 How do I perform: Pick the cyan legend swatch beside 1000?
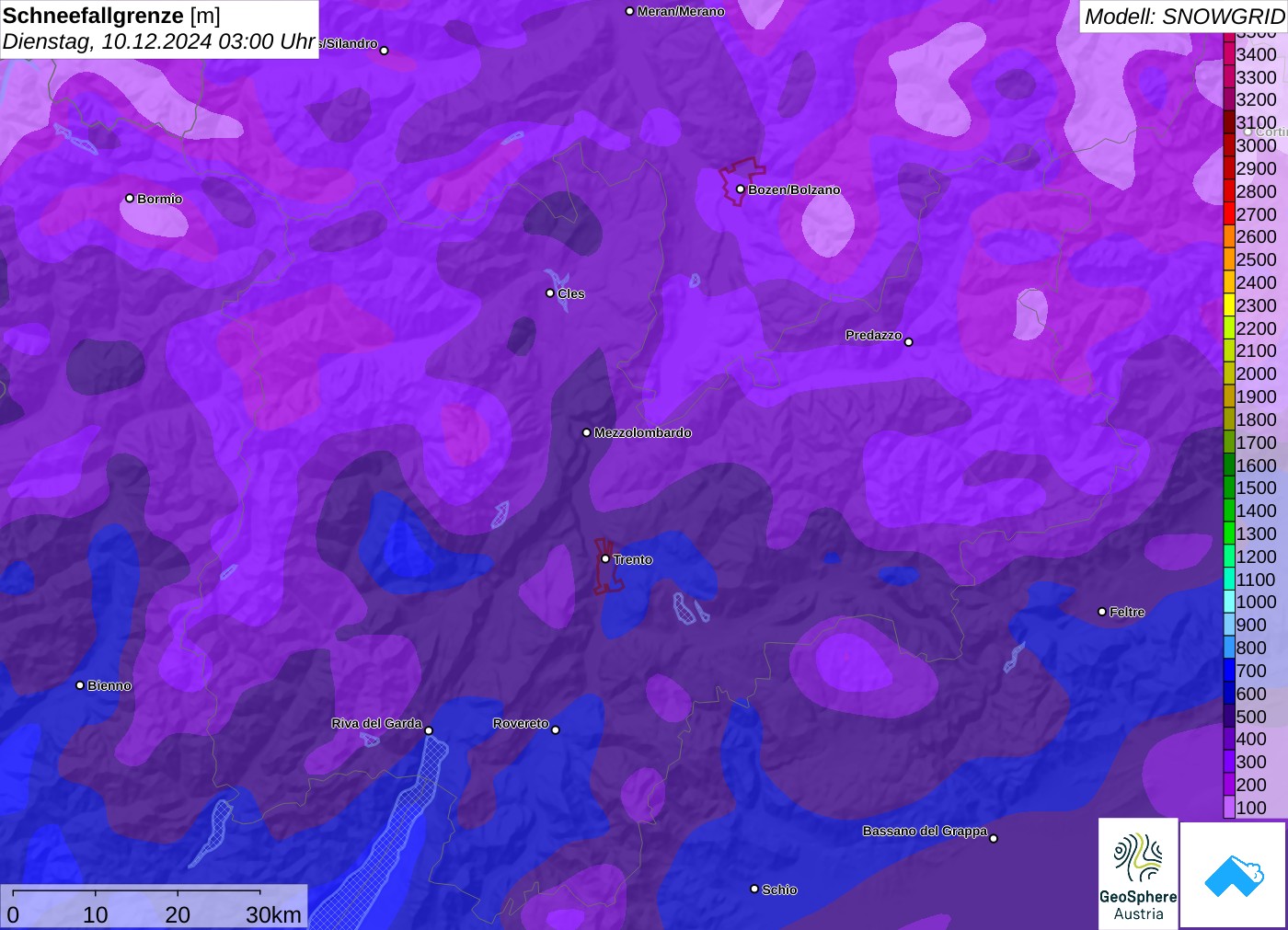pos(1229,602)
